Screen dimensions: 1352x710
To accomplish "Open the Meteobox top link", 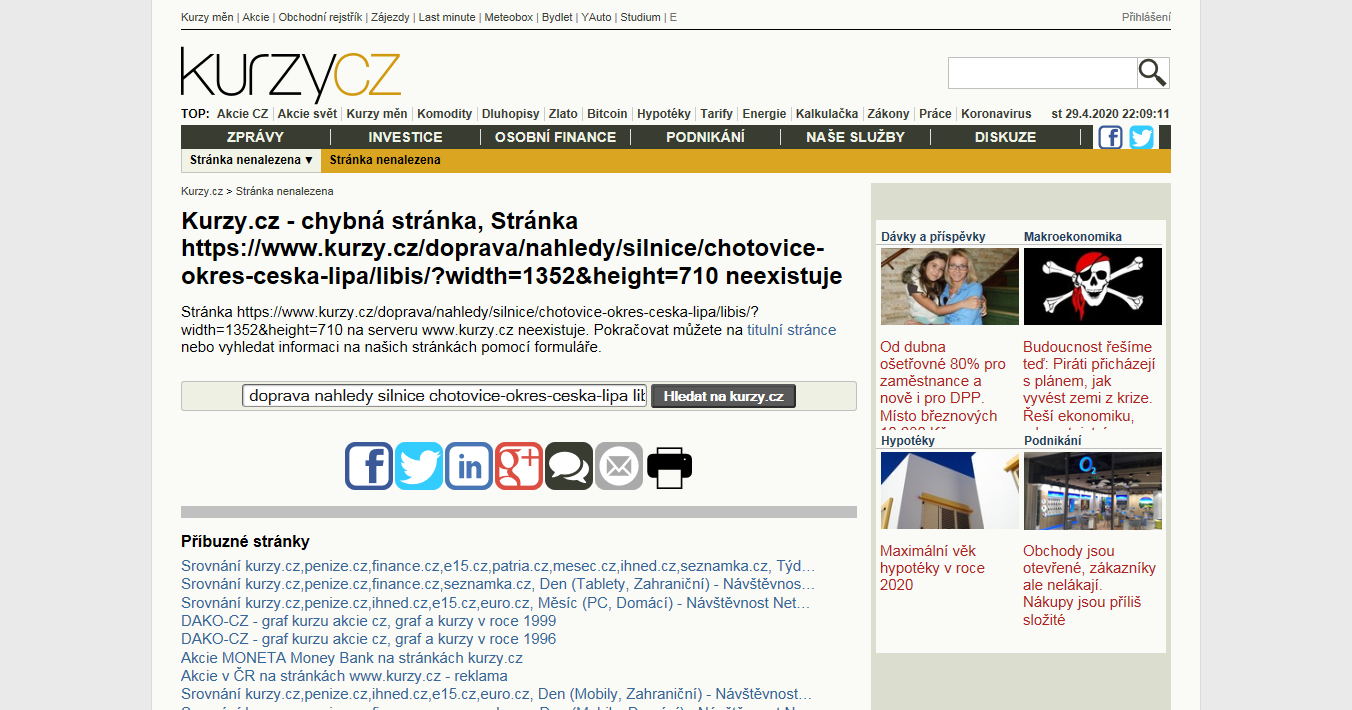I will tap(509, 17).
